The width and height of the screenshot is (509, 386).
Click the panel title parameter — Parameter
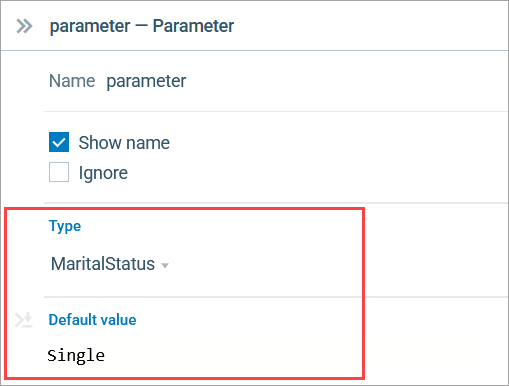[142, 26]
